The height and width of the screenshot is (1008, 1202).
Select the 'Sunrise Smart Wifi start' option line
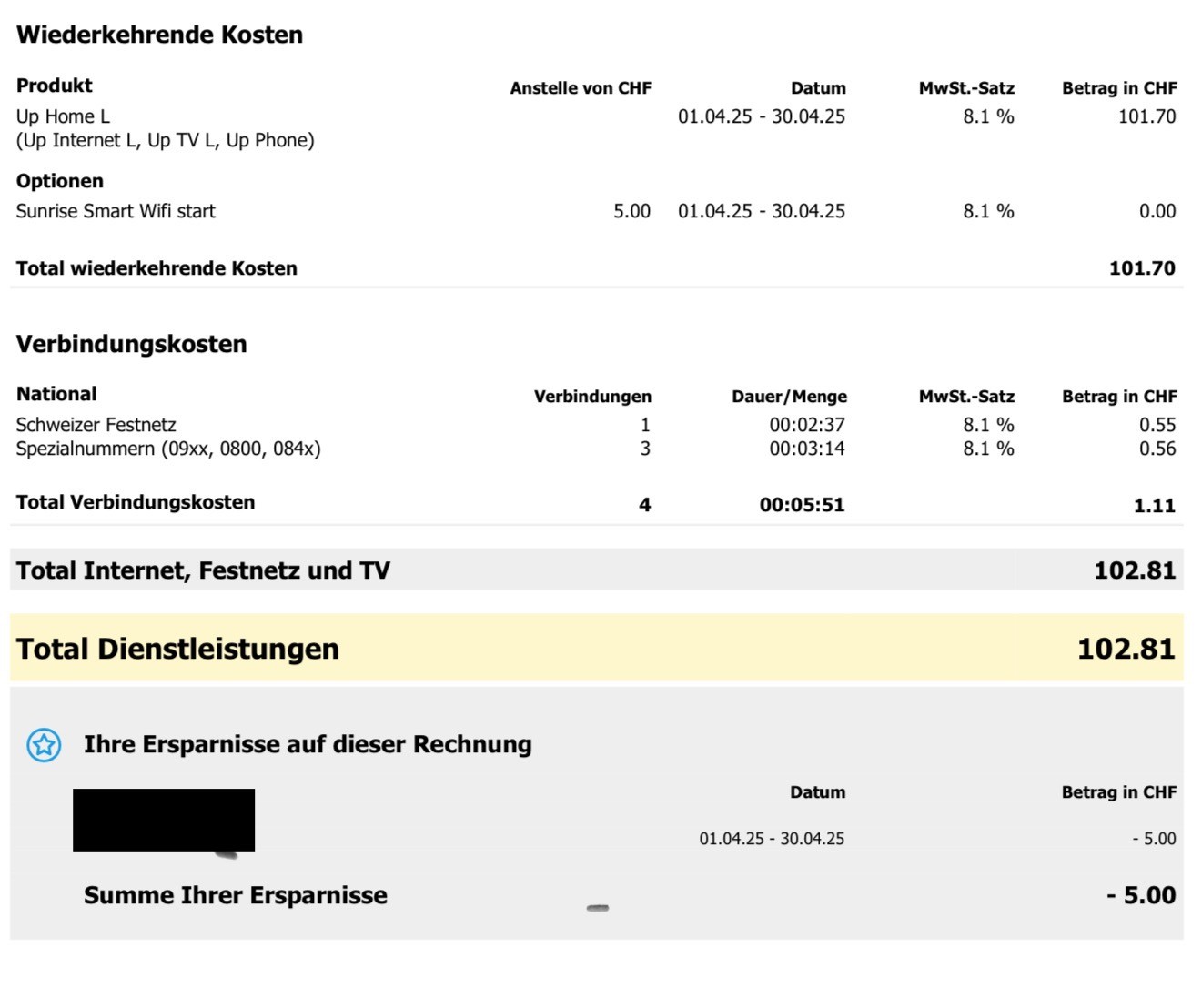[x=116, y=211]
